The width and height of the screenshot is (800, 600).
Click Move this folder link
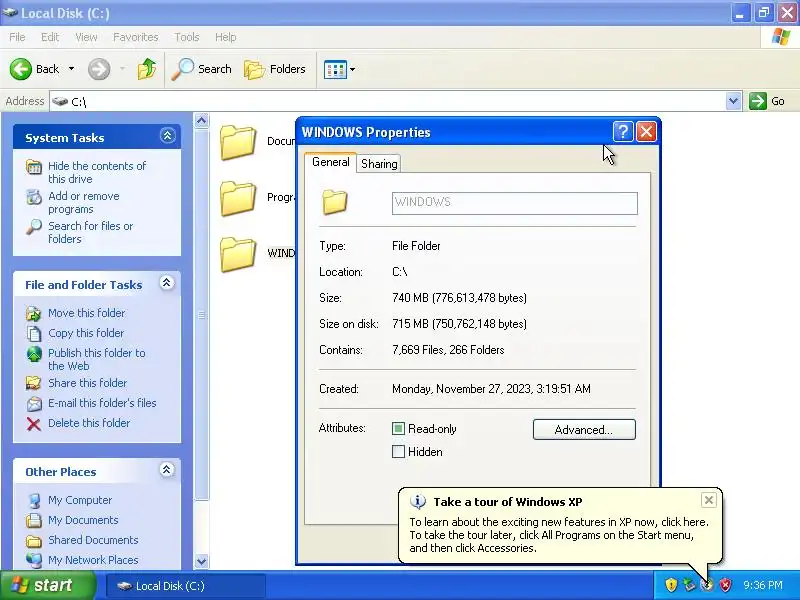pos(86,313)
